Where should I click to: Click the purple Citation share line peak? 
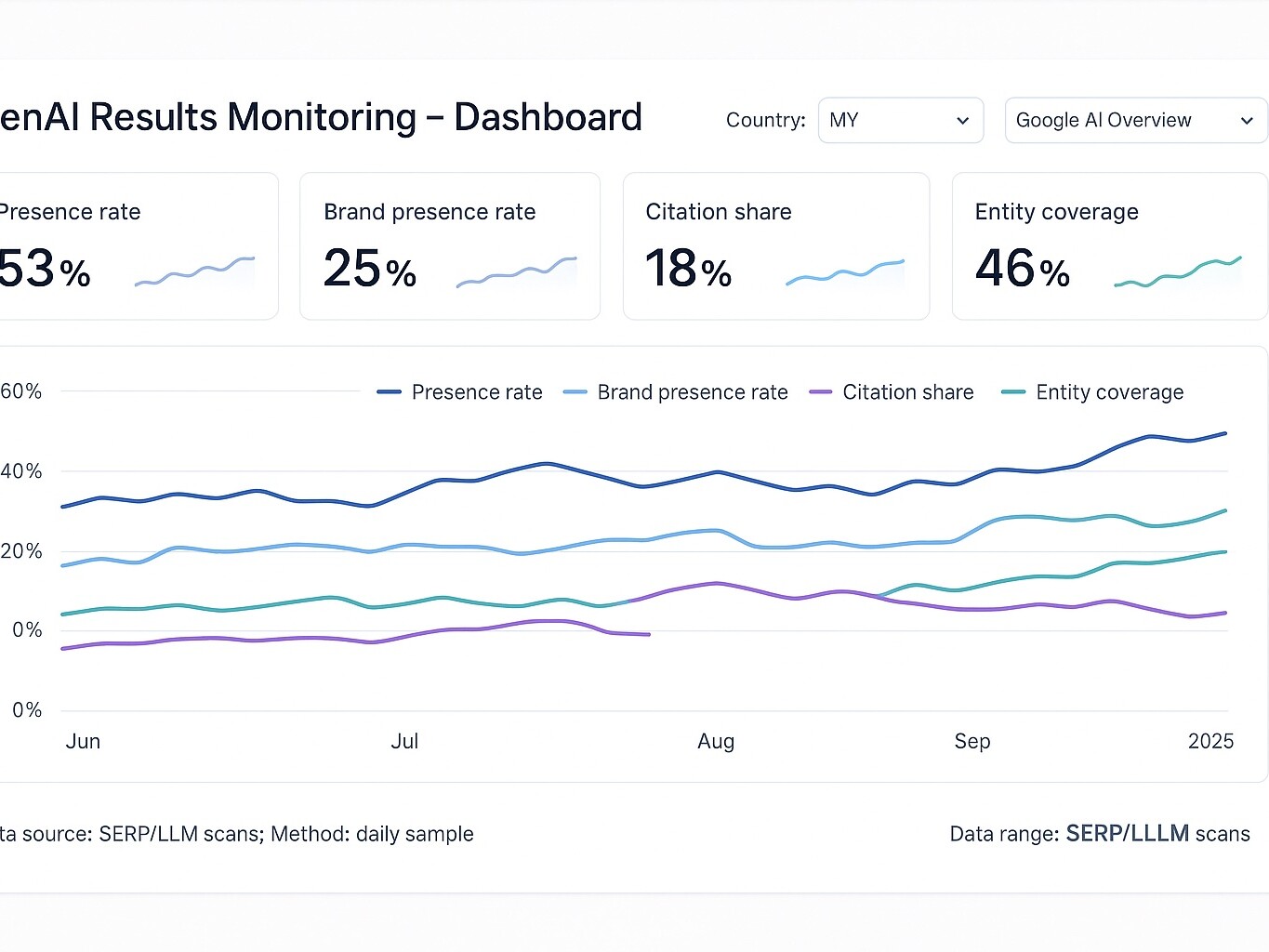point(716,584)
